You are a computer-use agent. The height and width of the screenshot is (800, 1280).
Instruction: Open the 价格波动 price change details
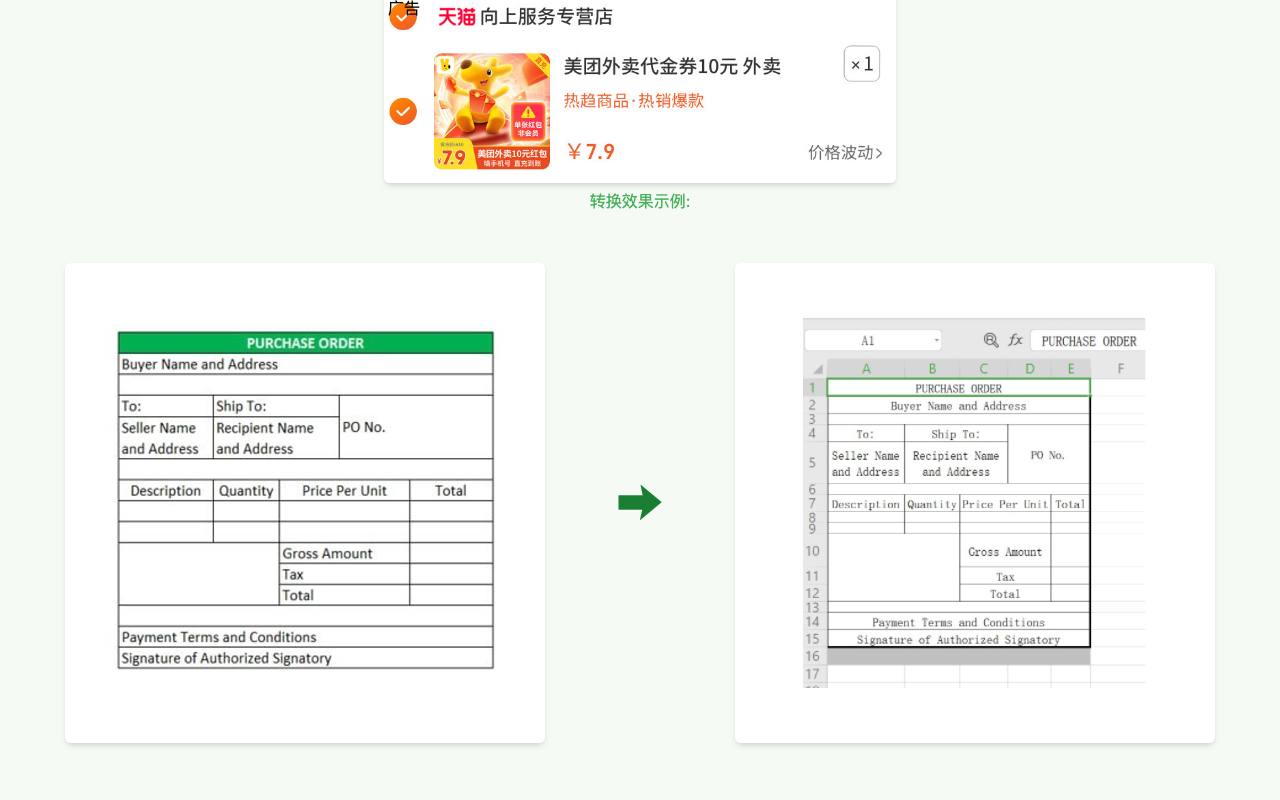[x=845, y=152]
